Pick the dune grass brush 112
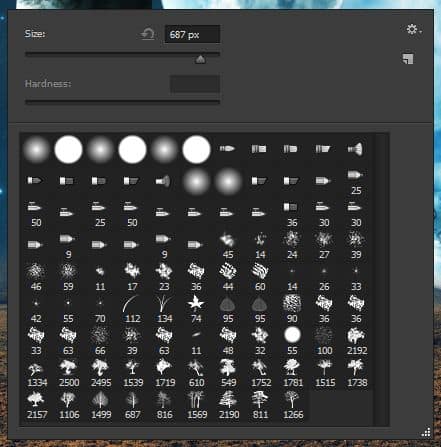The image size is (441, 447). pos(132,309)
